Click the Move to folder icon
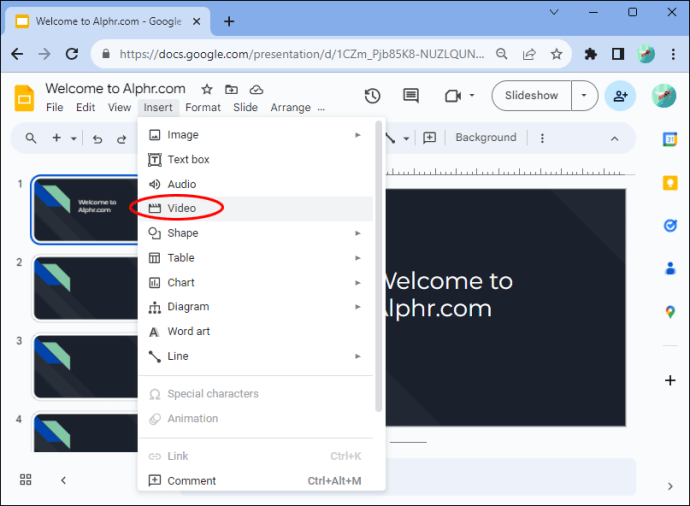This screenshot has height=506, width=690. coord(231,90)
